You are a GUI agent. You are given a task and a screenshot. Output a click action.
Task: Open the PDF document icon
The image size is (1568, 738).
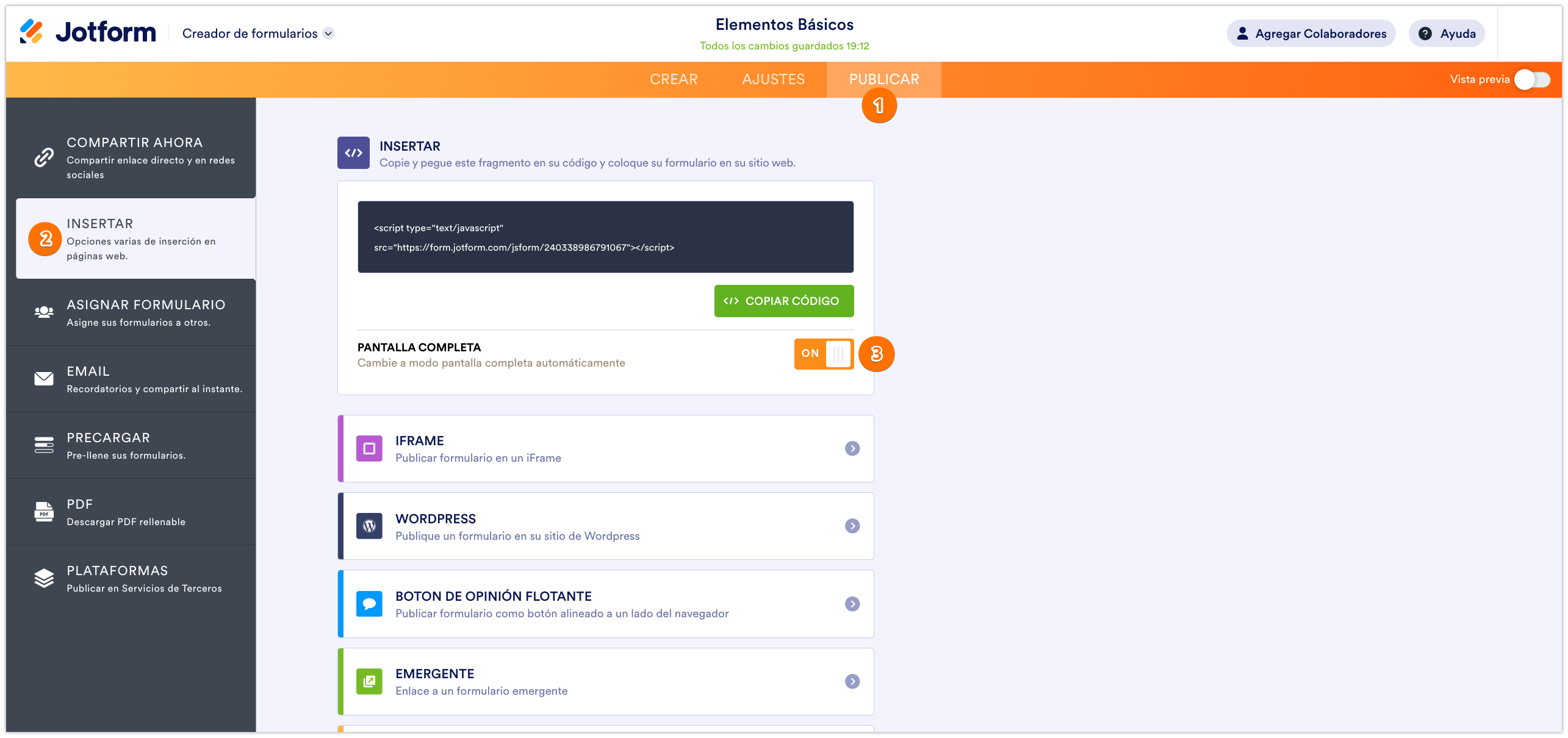coord(44,512)
